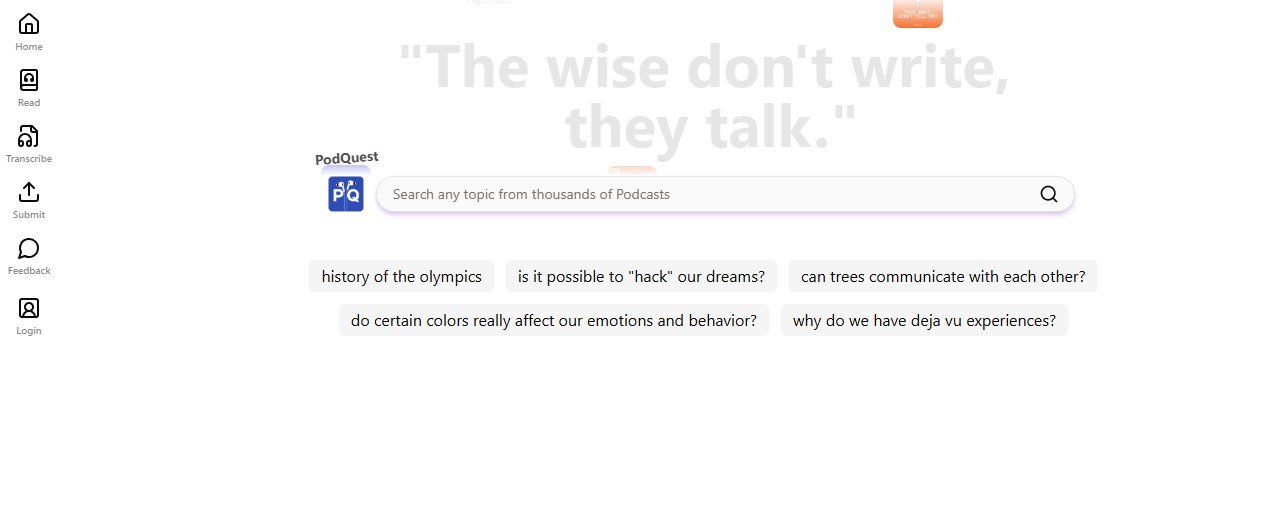The width and height of the screenshot is (1268, 529).
Task: Open Feedback via speech bubble icon
Action: coord(29,248)
